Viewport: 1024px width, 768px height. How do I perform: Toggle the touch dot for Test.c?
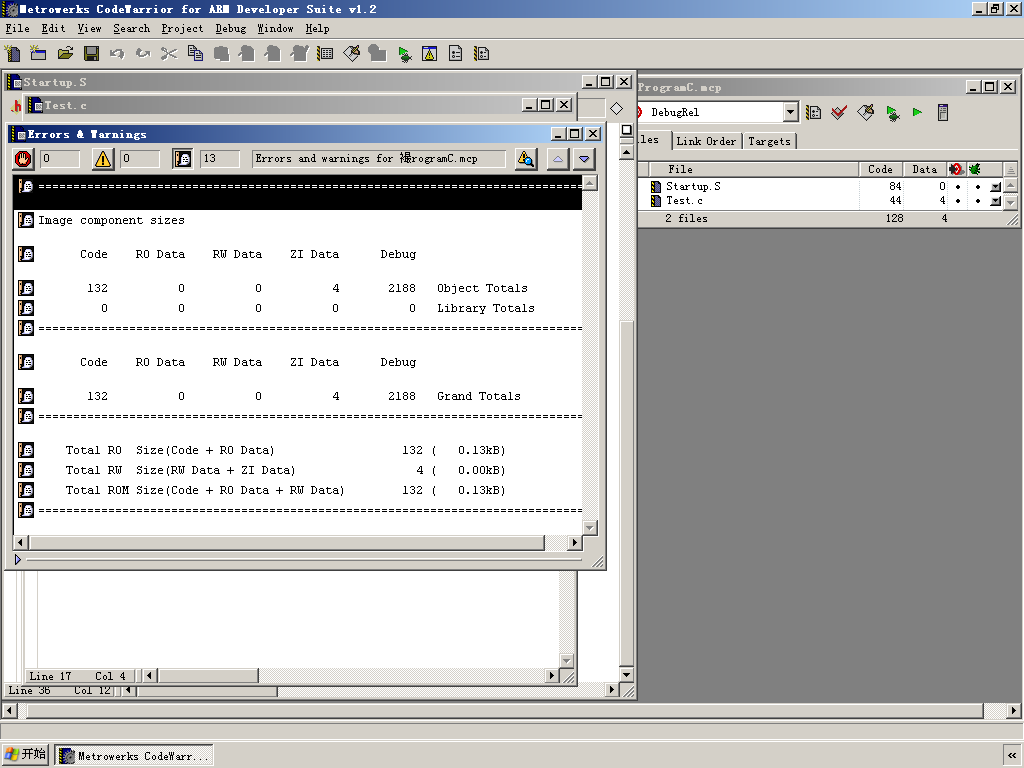[958, 201]
